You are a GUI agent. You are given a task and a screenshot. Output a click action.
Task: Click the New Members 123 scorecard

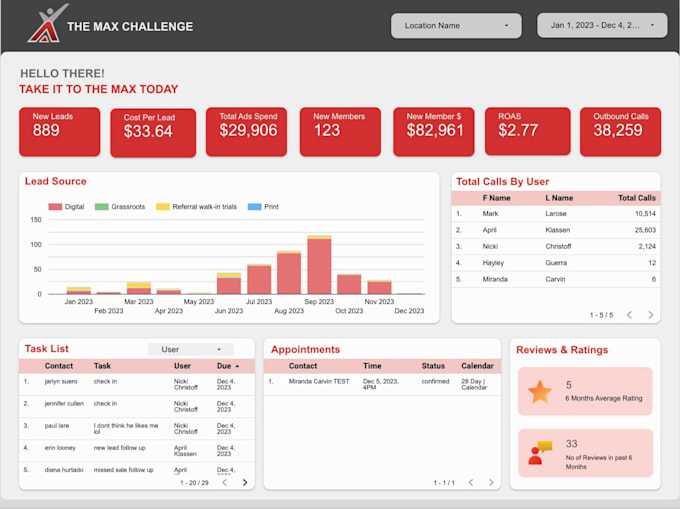click(340, 132)
